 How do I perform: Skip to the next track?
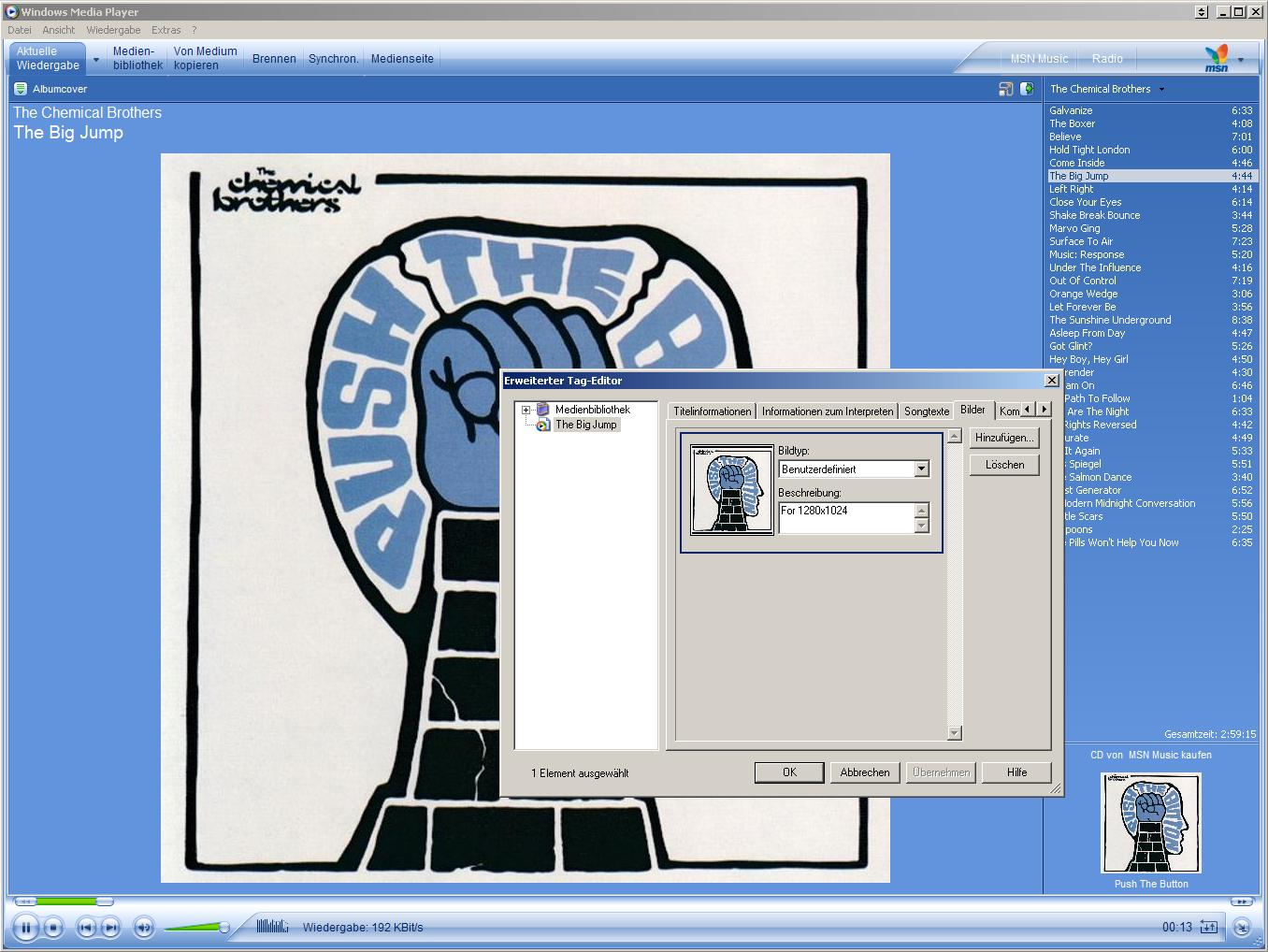110,928
